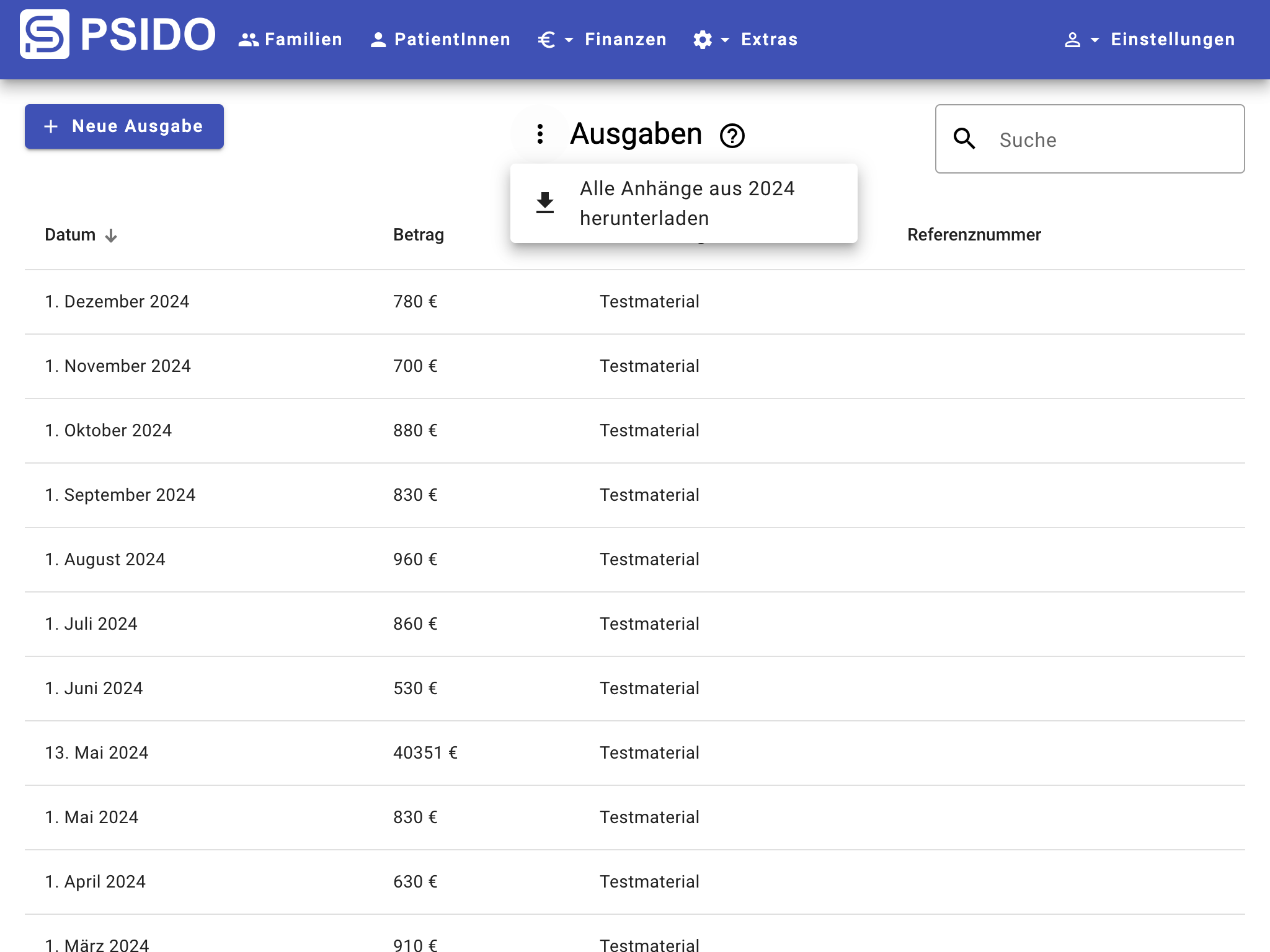Click the Familien group icon

tap(249, 40)
